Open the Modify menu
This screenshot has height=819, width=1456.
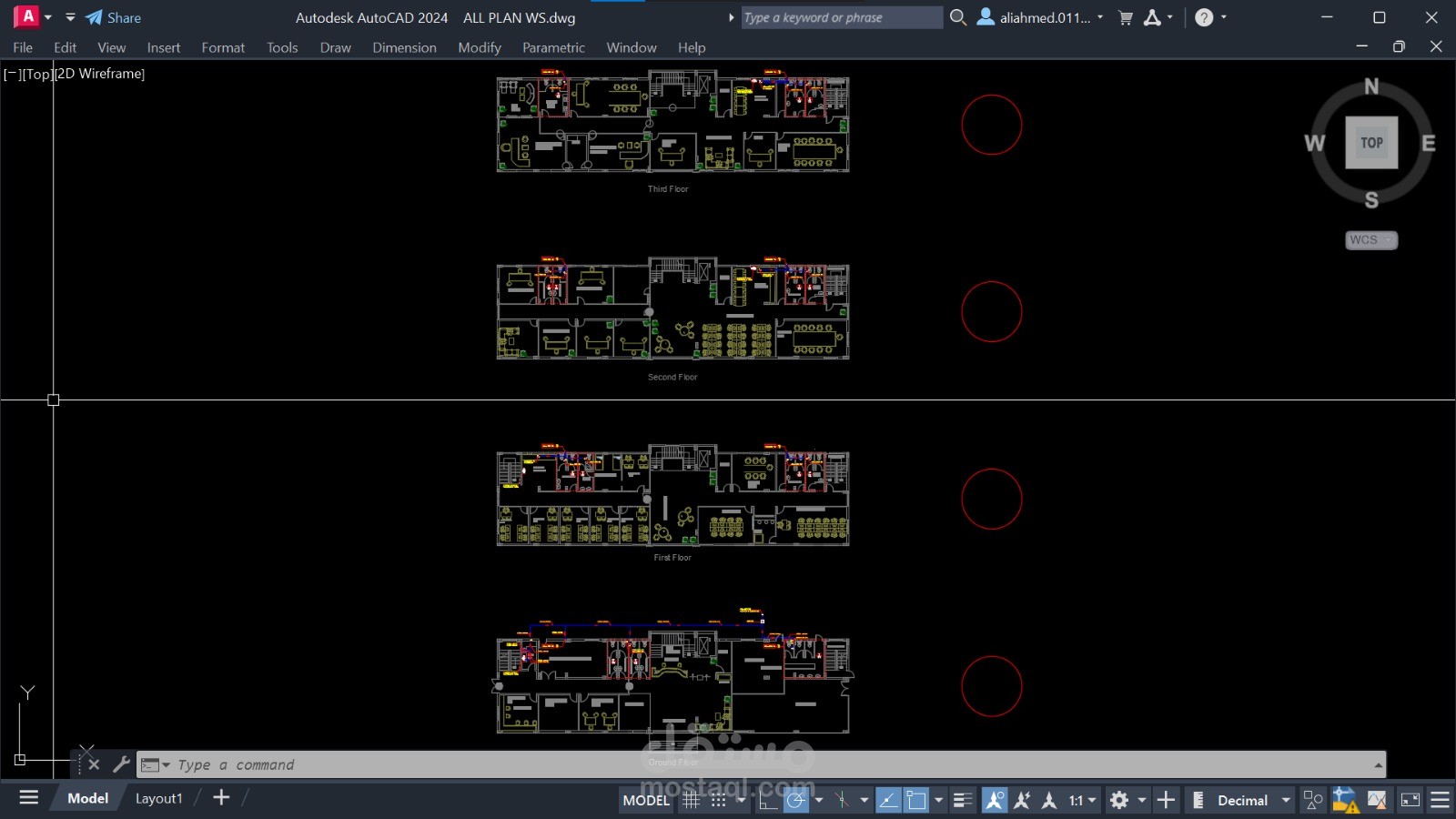click(x=480, y=47)
